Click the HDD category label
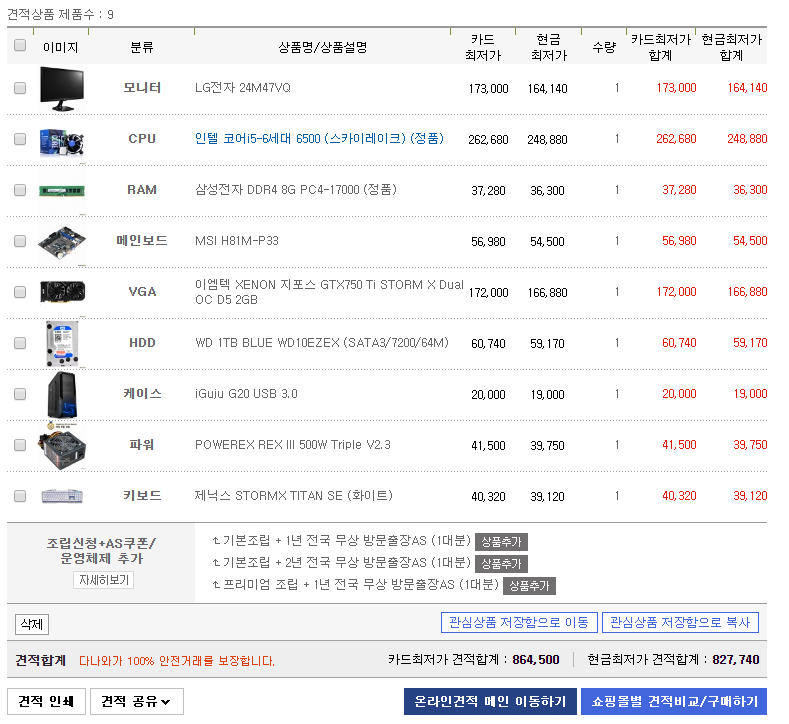Viewport: 789px width, 724px height. point(142,343)
